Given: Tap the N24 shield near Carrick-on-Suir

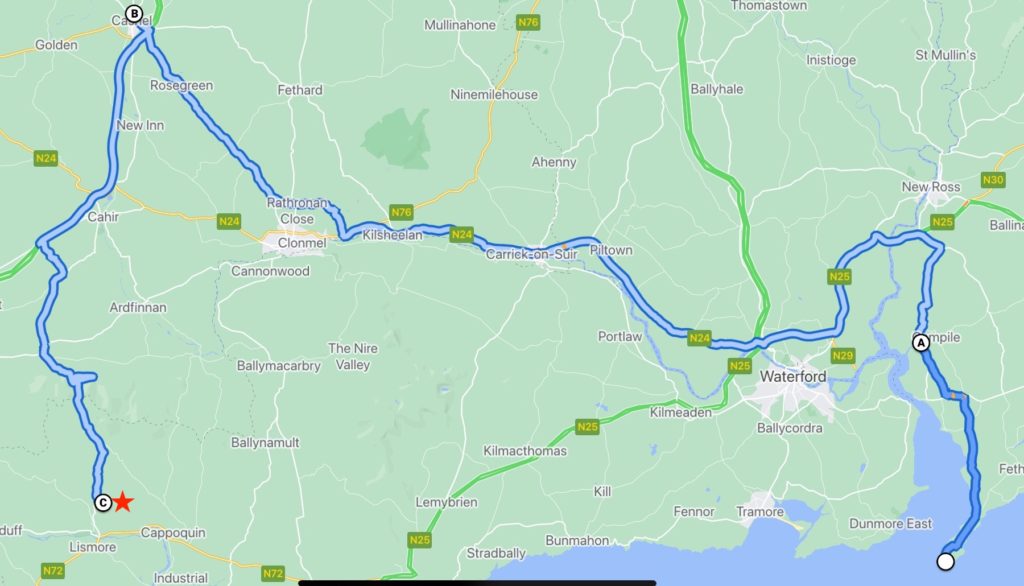Looking at the screenshot, I should pyautogui.click(x=461, y=234).
